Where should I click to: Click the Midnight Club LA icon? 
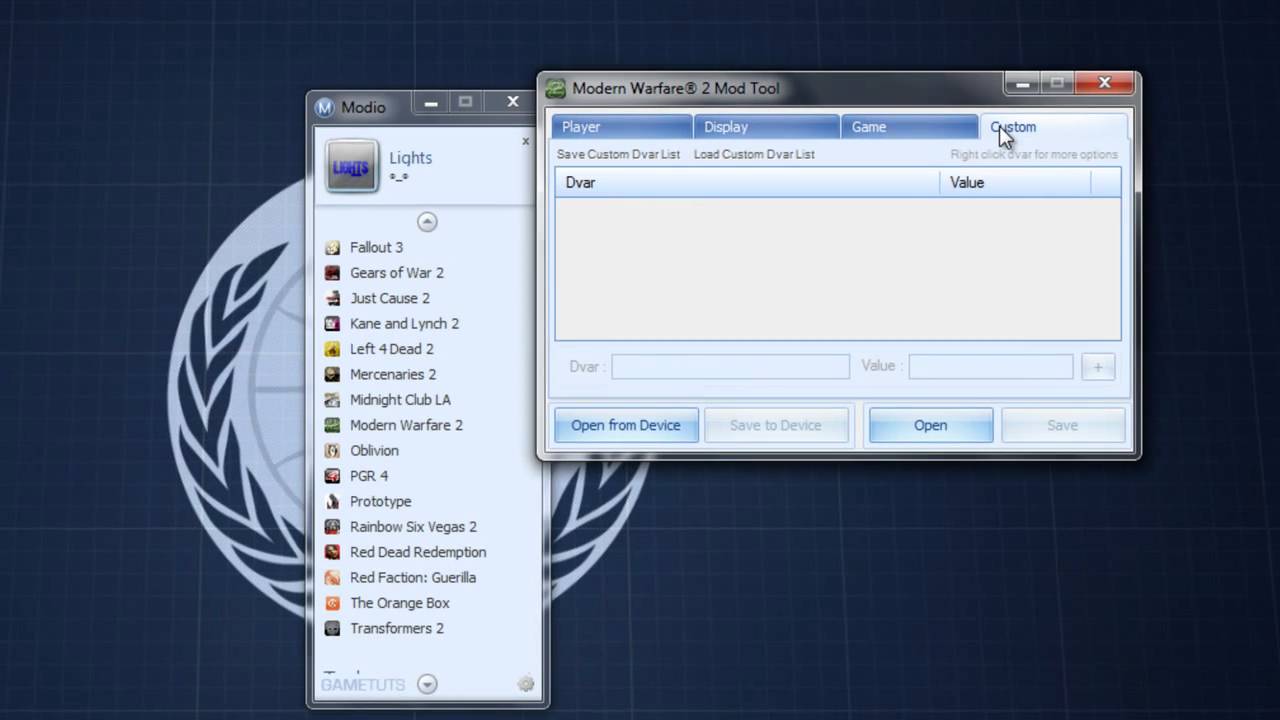click(332, 399)
